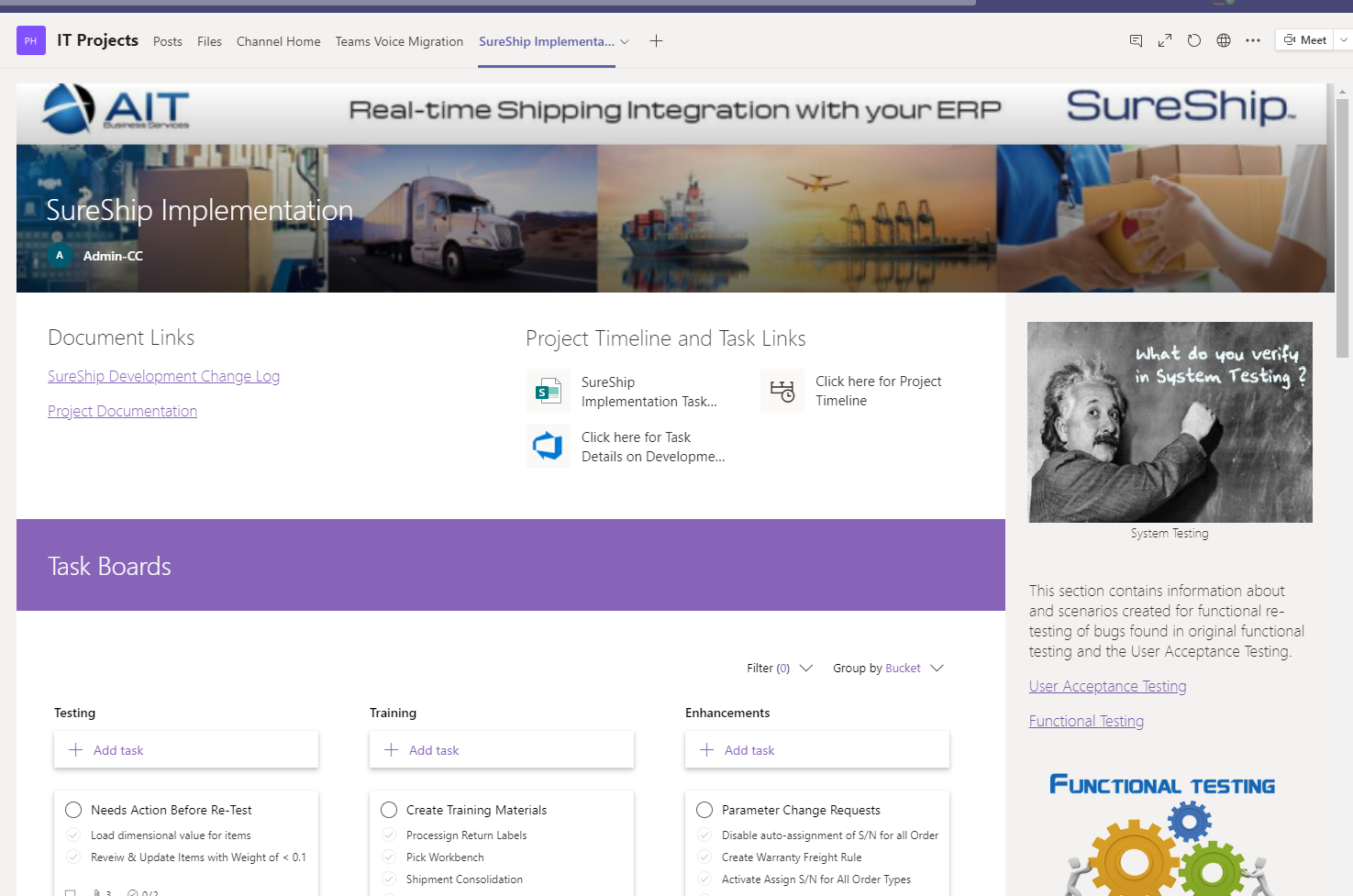Open the SureShip Implementa... tab chevron menu

(x=625, y=41)
